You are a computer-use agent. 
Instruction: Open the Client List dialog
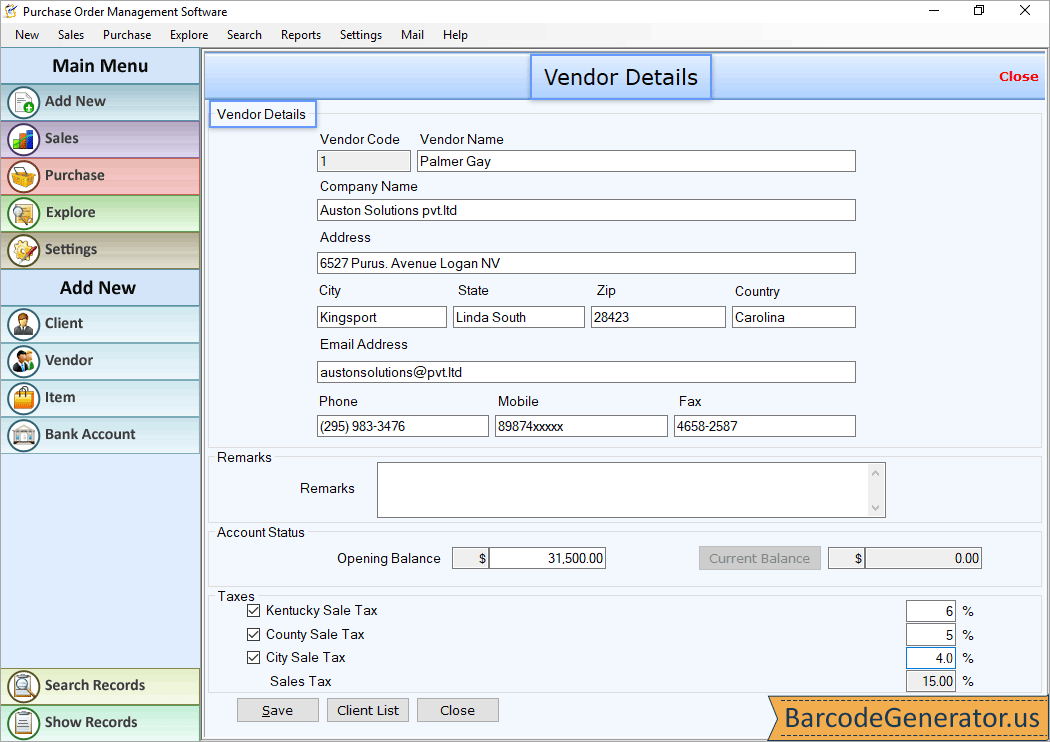click(367, 709)
